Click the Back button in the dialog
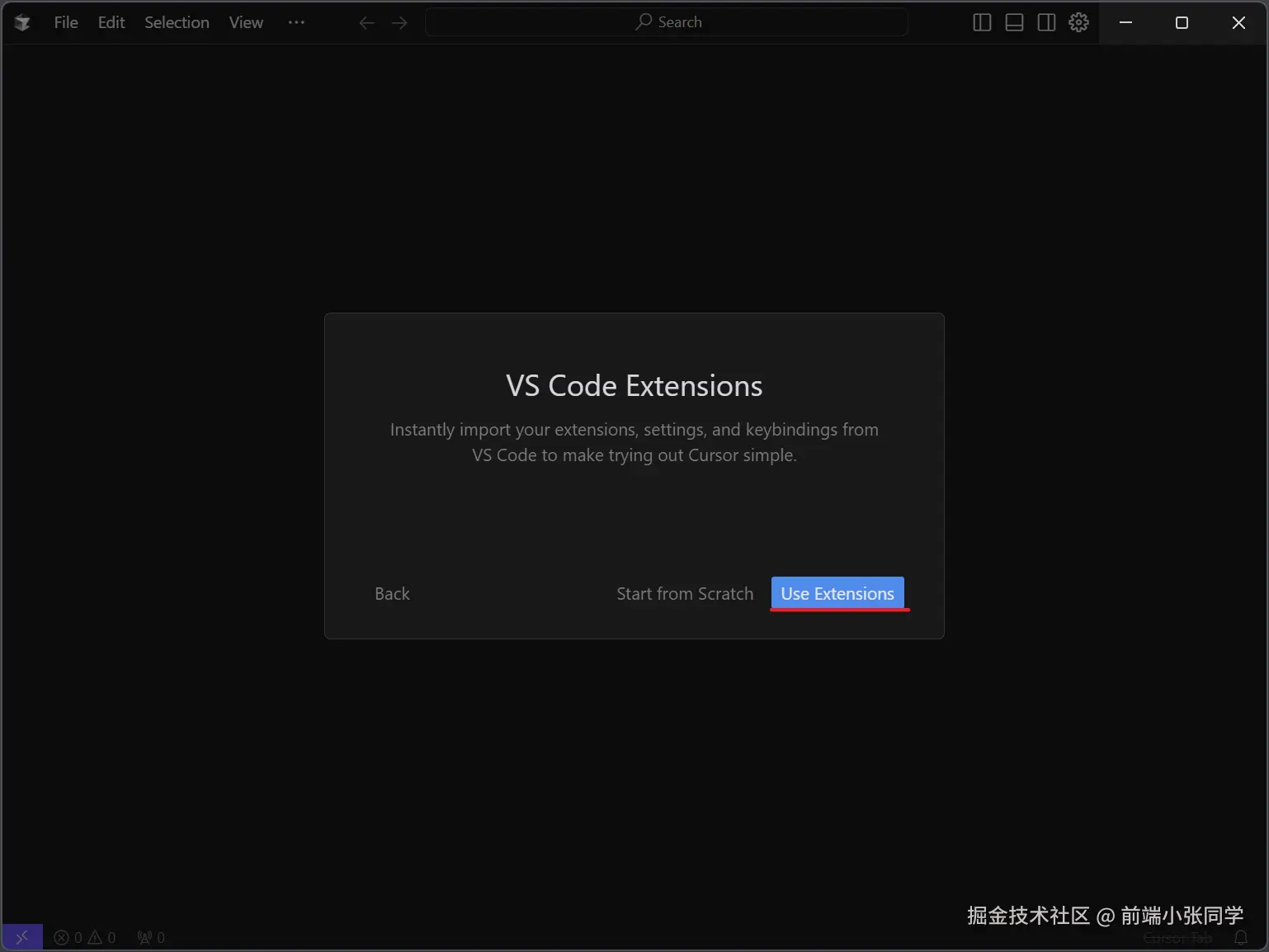This screenshot has height=952, width=1269. coord(392,594)
